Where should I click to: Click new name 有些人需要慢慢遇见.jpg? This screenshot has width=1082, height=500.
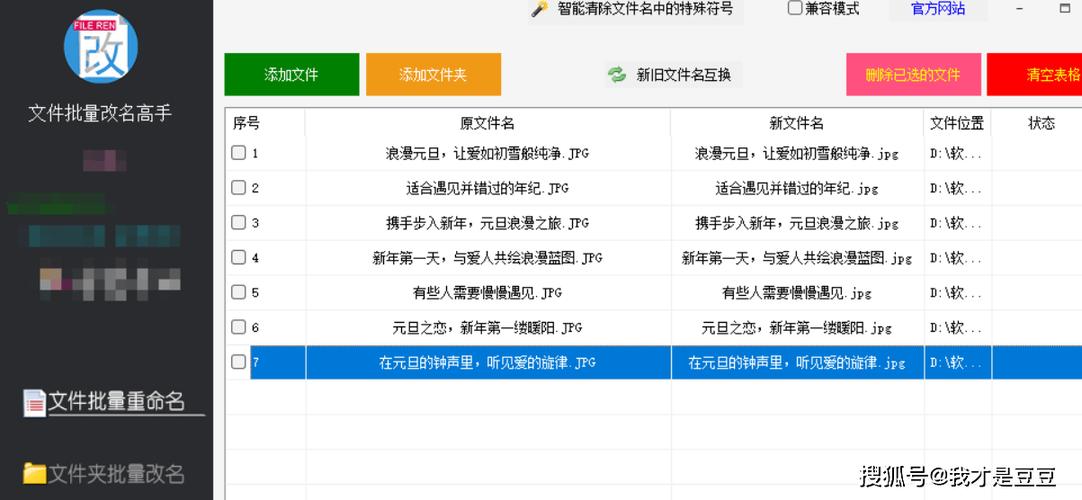pyautogui.click(x=797, y=292)
